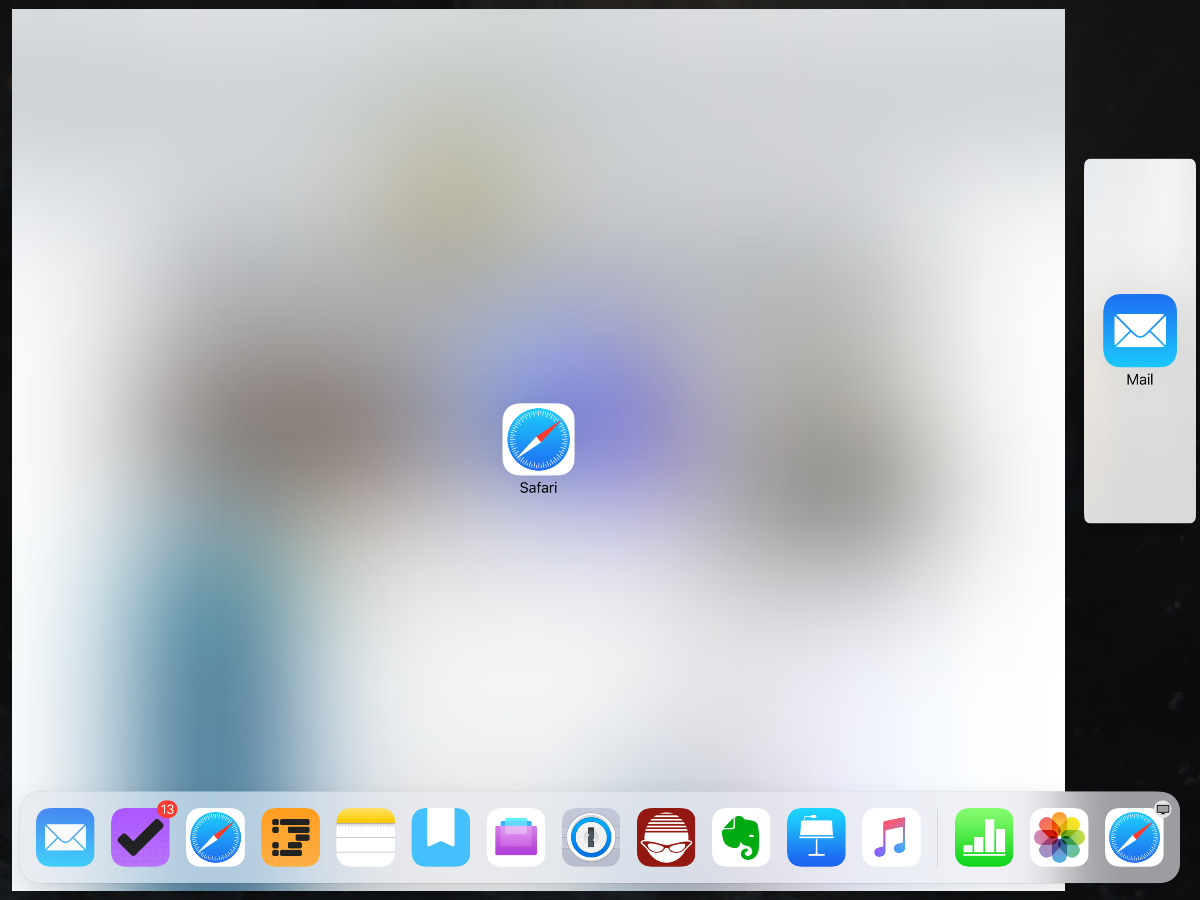This screenshot has width=1200, height=900.
Task: Open Keynote from the dock
Action: coord(816,837)
